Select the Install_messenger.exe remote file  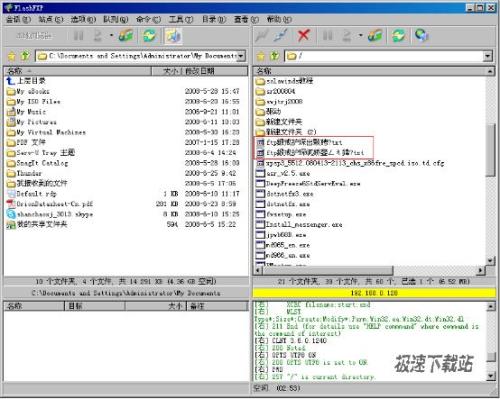coord(299,224)
